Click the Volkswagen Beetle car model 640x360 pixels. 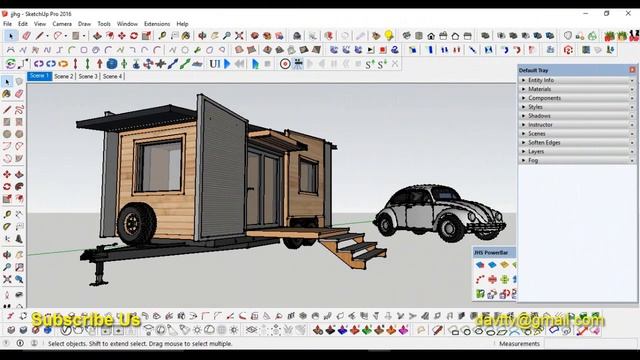point(439,213)
